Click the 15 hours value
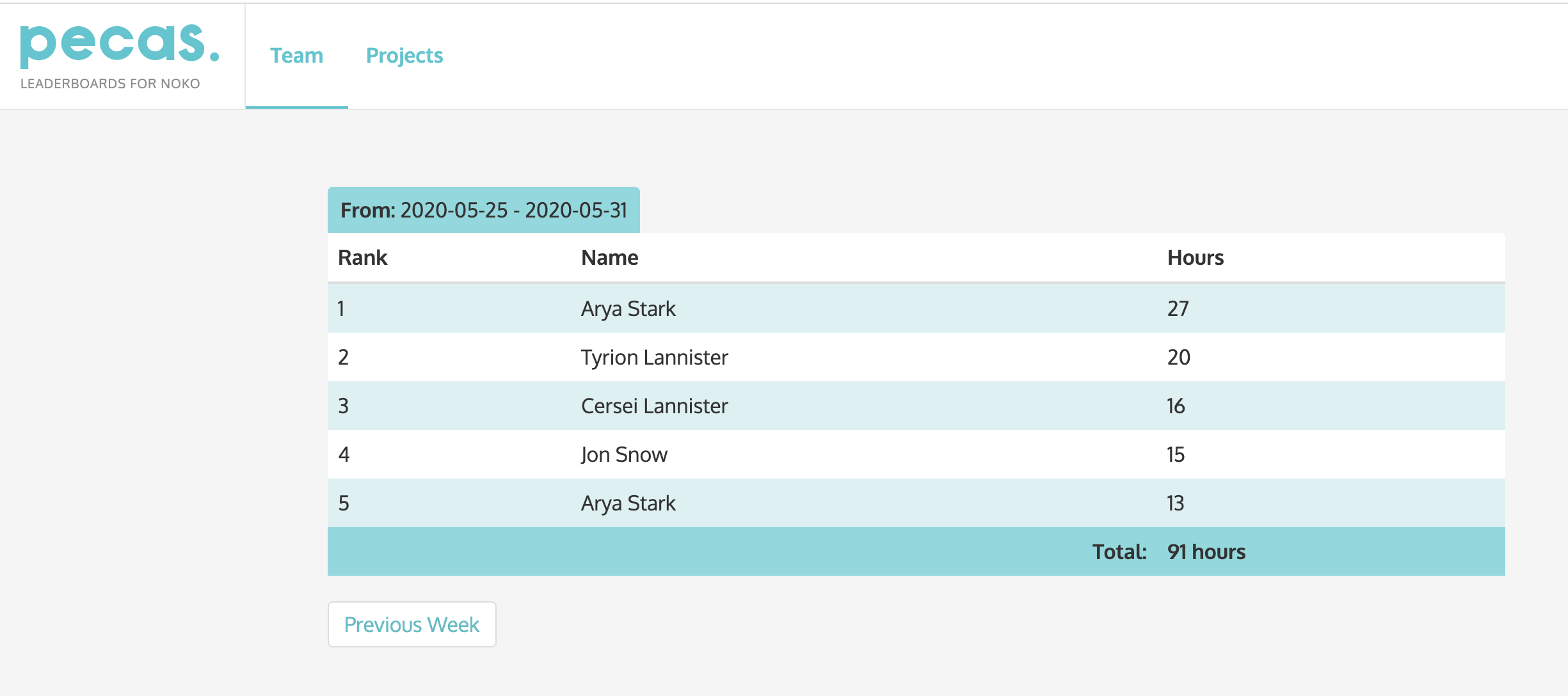This screenshot has height=696, width=1568. (x=1176, y=455)
